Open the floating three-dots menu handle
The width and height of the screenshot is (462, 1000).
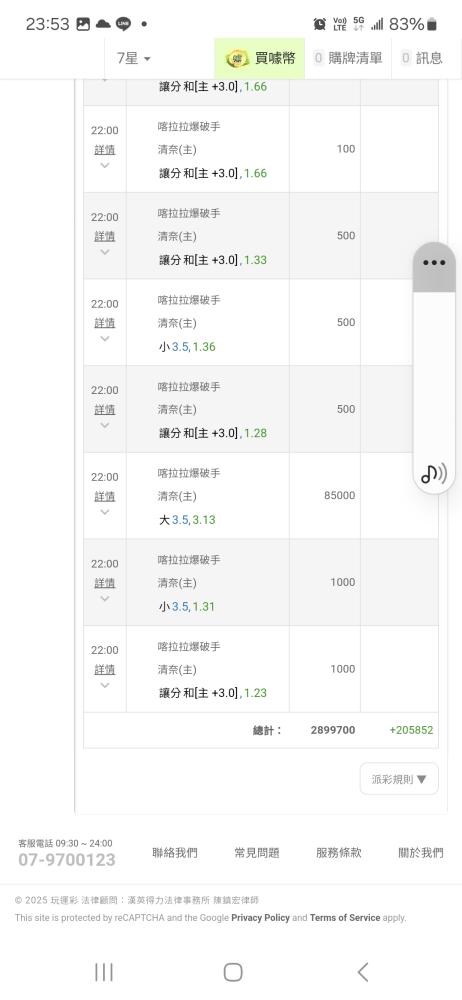pos(434,263)
